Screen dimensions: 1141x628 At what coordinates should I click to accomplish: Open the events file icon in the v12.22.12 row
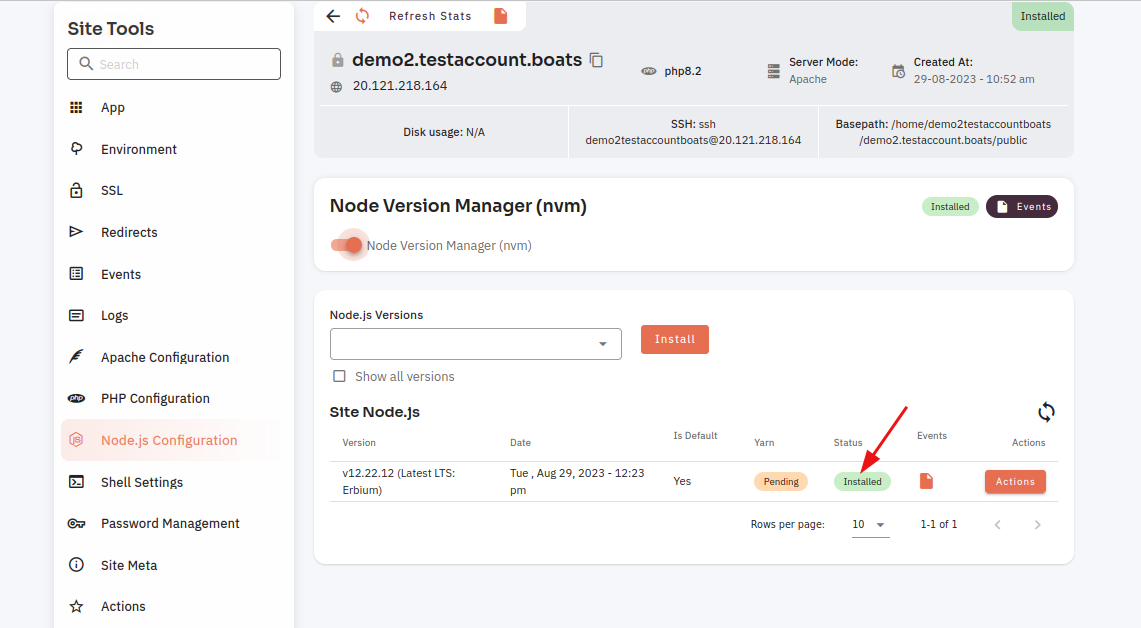(x=926, y=481)
